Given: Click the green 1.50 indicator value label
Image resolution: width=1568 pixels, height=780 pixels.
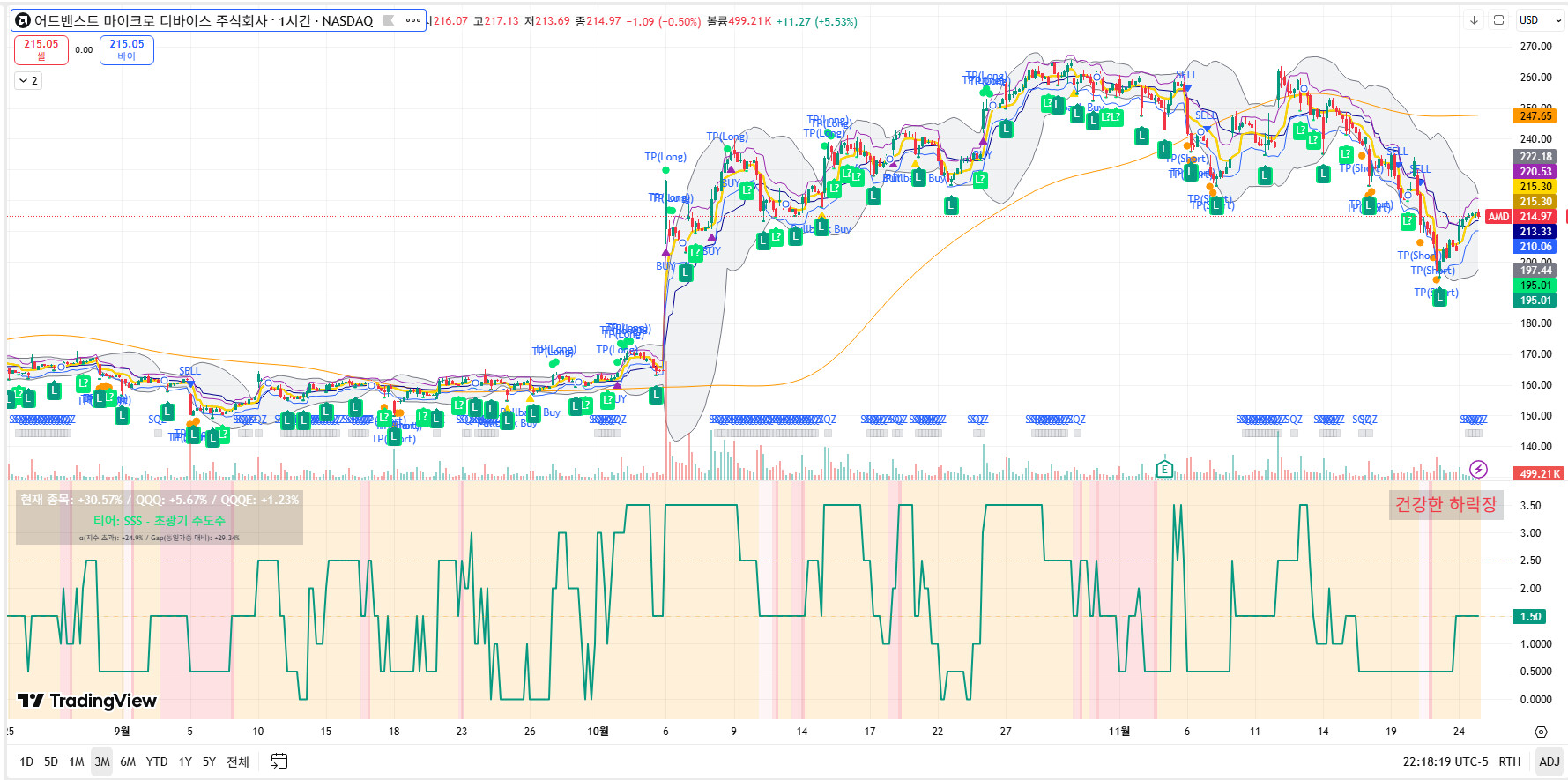Looking at the screenshot, I should coord(1531,617).
